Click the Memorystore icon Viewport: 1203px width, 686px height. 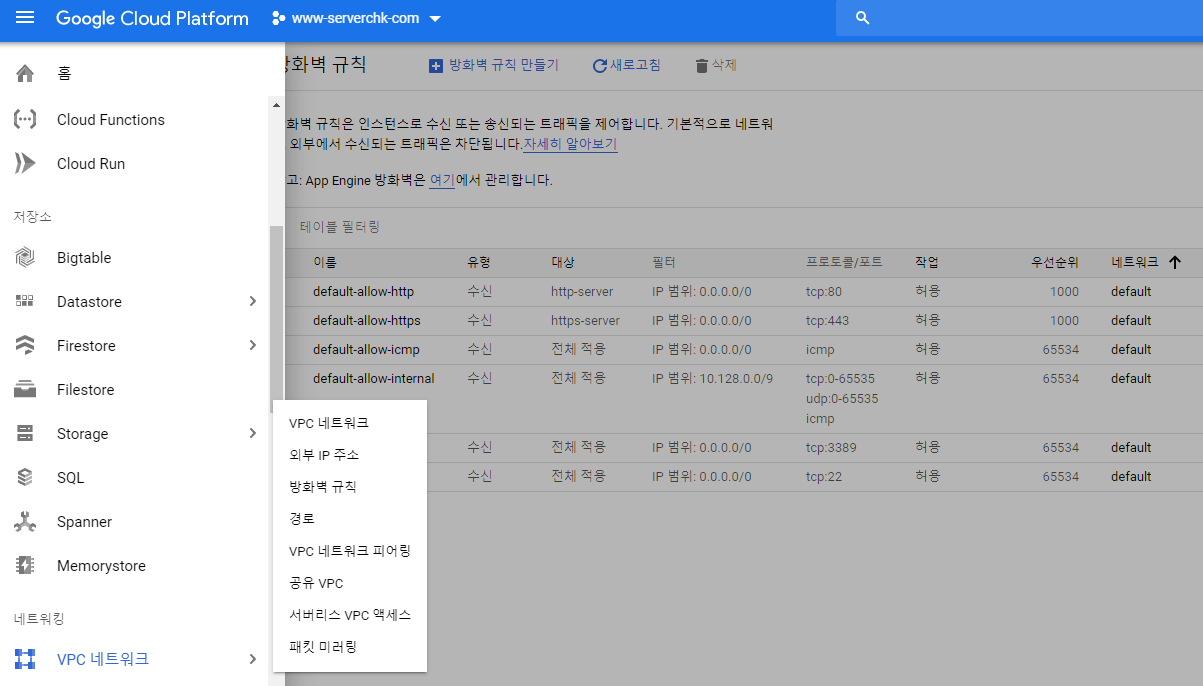tap(25, 566)
